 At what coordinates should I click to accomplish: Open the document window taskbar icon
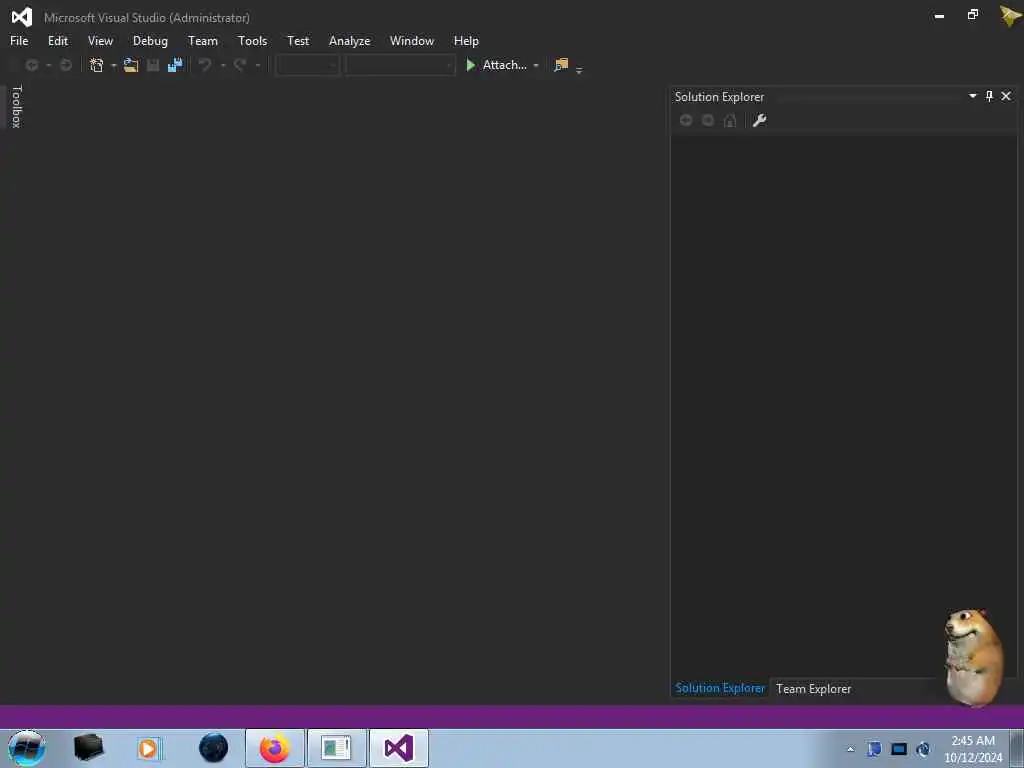337,748
